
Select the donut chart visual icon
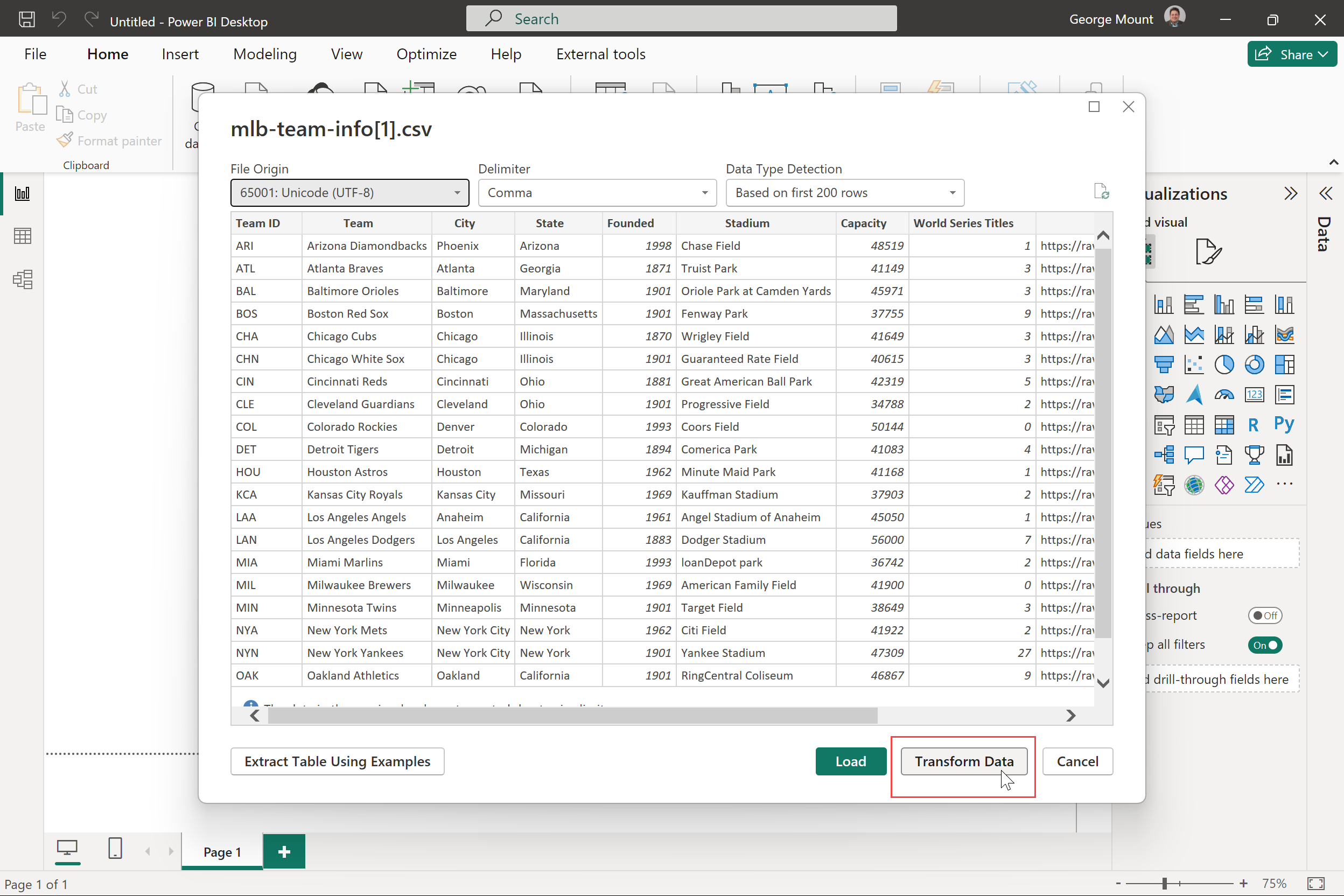[1254, 365]
